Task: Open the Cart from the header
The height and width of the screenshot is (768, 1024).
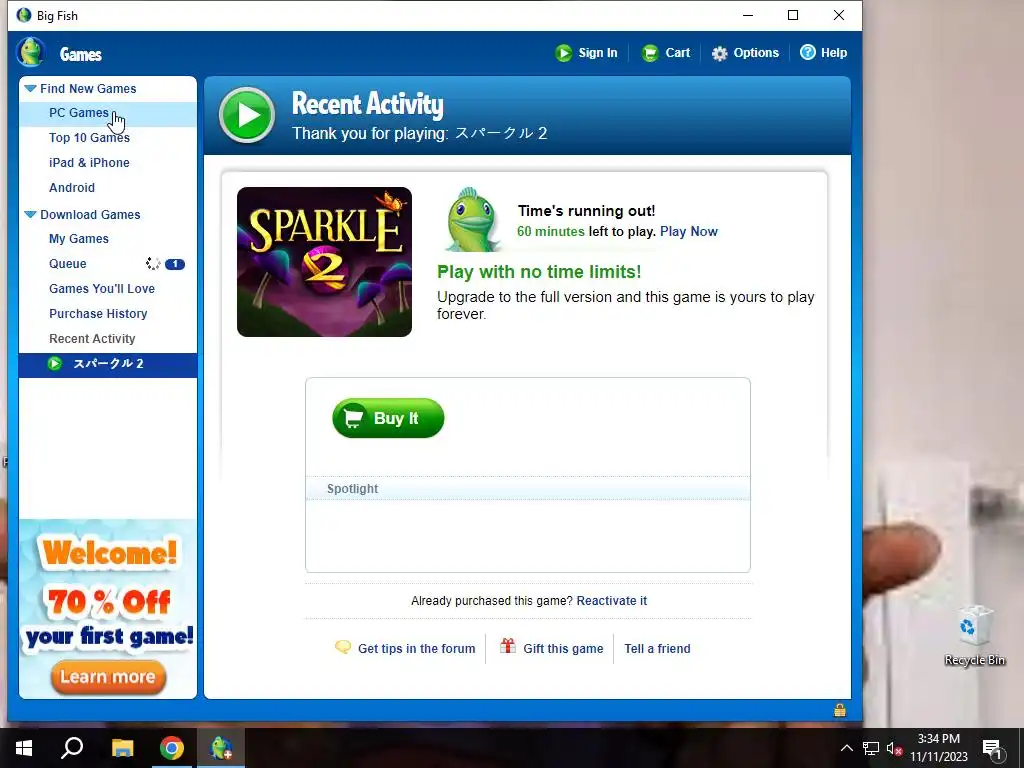Action: click(x=665, y=53)
